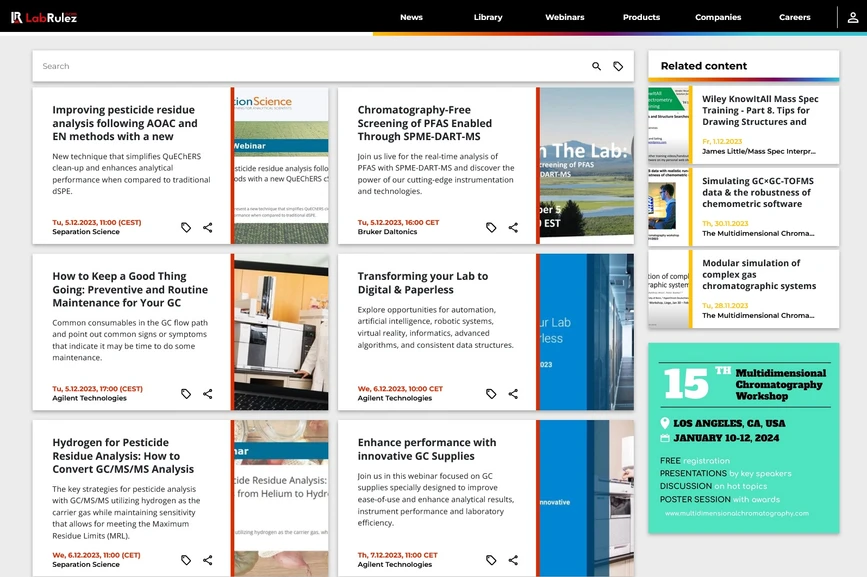Viewport: 867px width, 577px height.
Task: Open the News menu
Action: click(411, 17)
